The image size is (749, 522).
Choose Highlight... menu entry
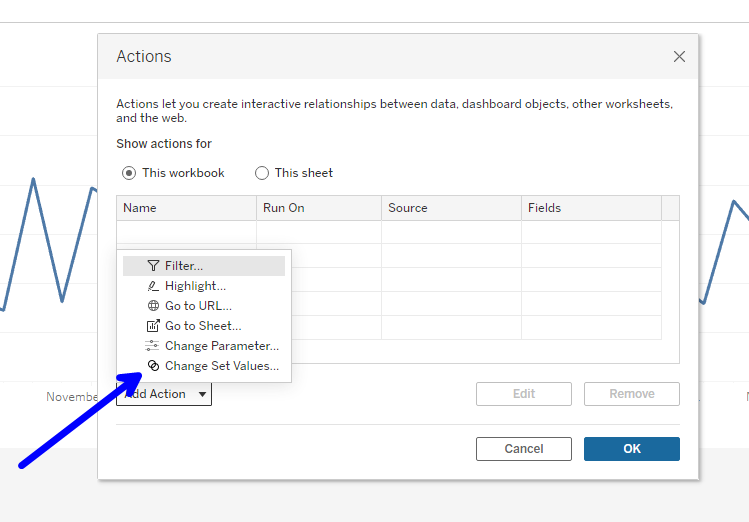[x=195, y=286]
